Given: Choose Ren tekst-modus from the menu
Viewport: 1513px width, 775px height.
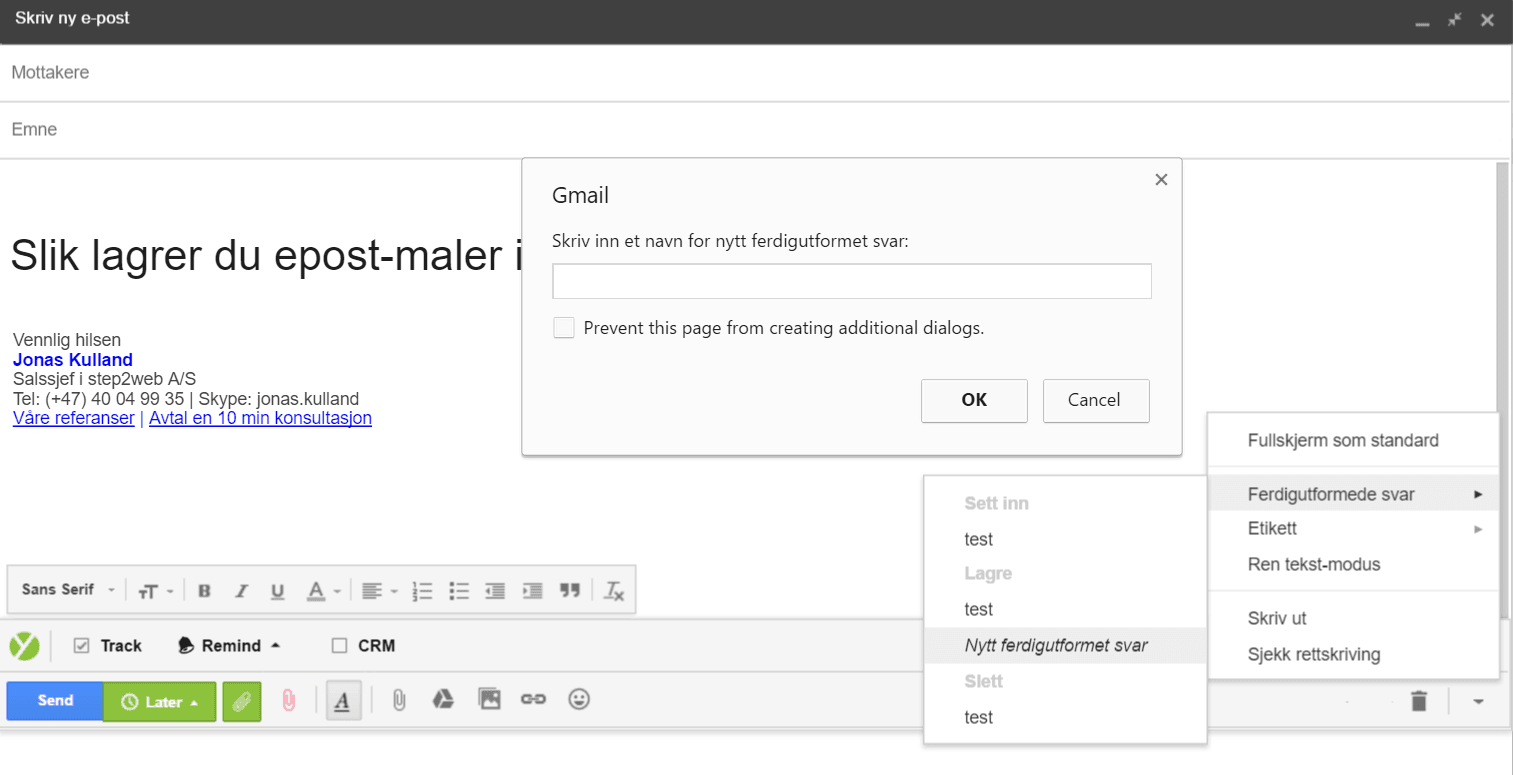Looking at the screenshot, I should point(1353,564).
